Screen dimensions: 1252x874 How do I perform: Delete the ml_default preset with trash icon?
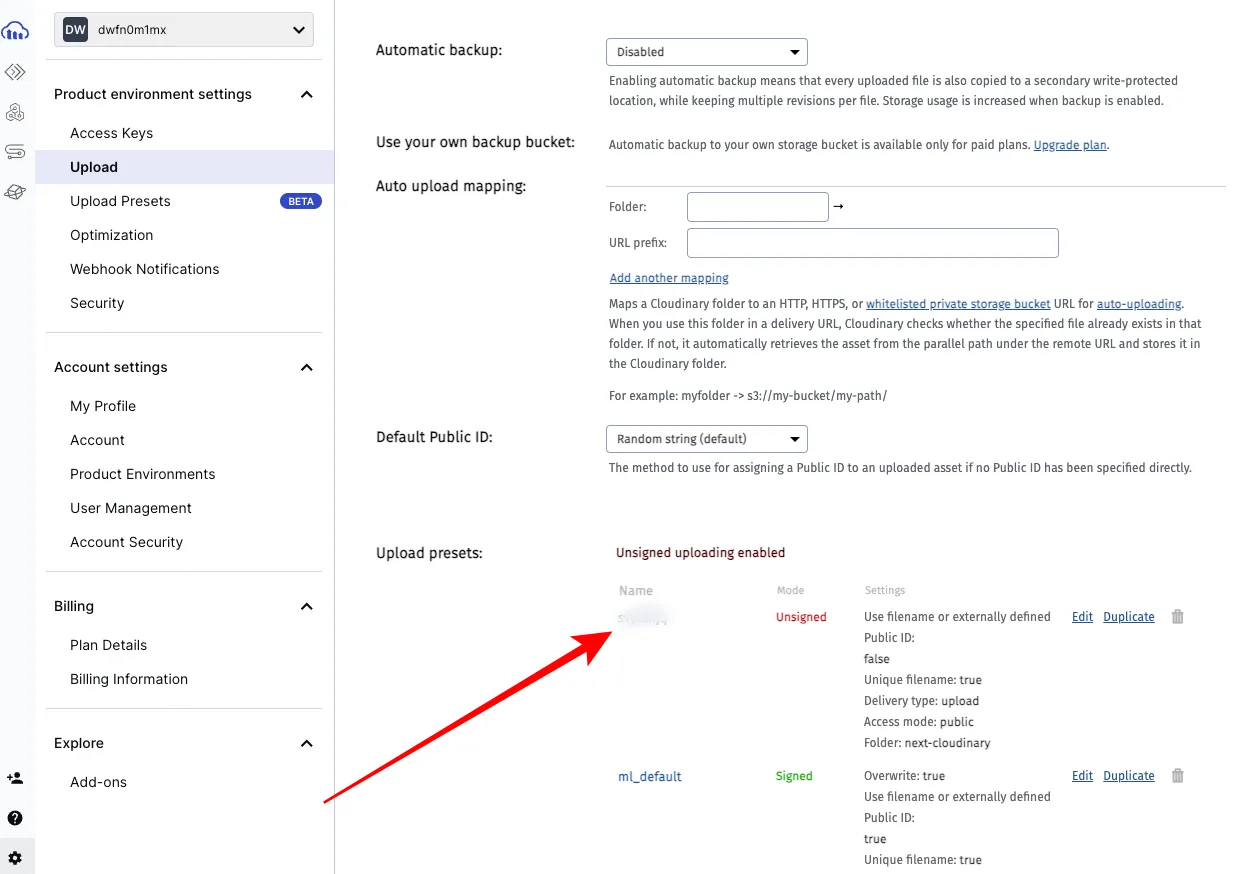(x=1177, y=776)
